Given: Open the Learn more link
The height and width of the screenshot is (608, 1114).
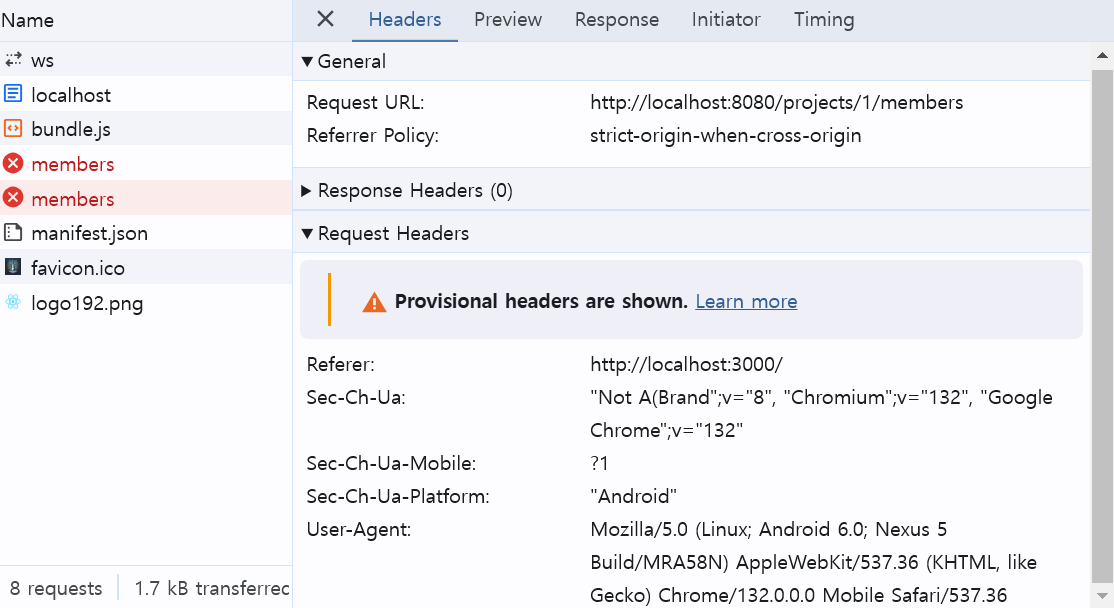Looking at the screenshot, I should click(745, 301).
